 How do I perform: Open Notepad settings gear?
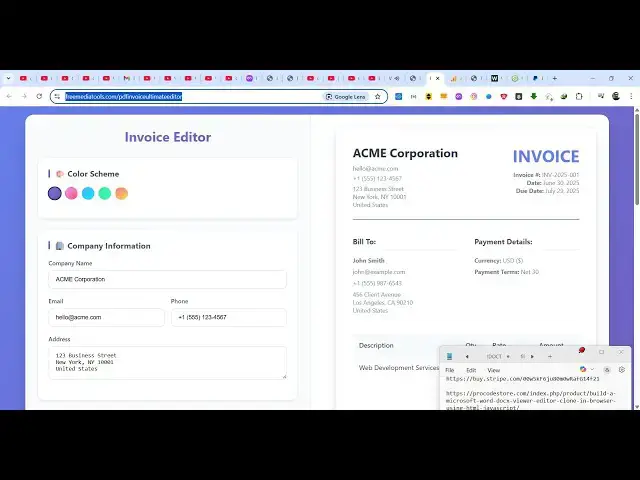click(x=622, y=369)
